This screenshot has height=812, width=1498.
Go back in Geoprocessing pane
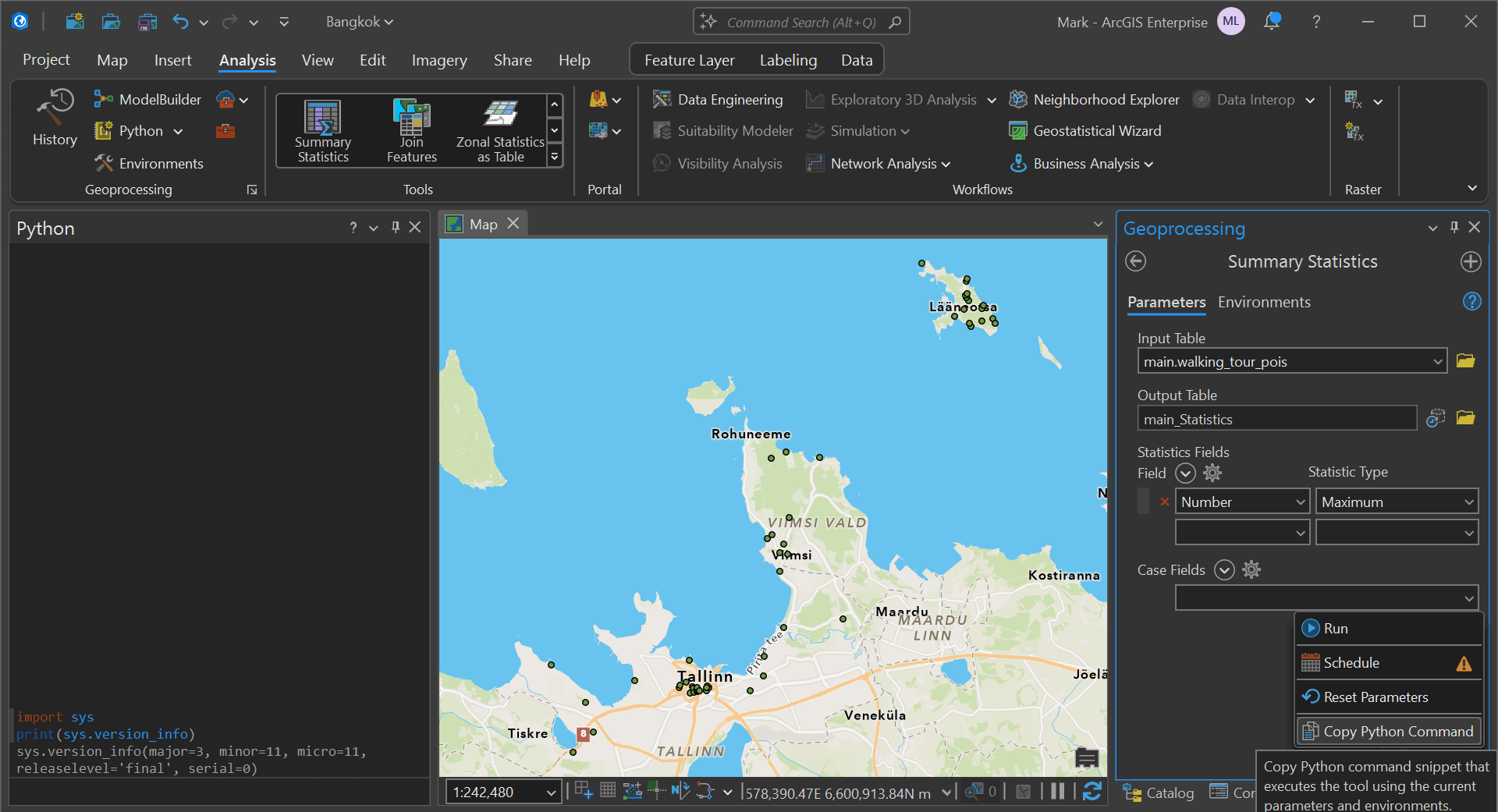pyautogui.click(x=1136, y=261)
